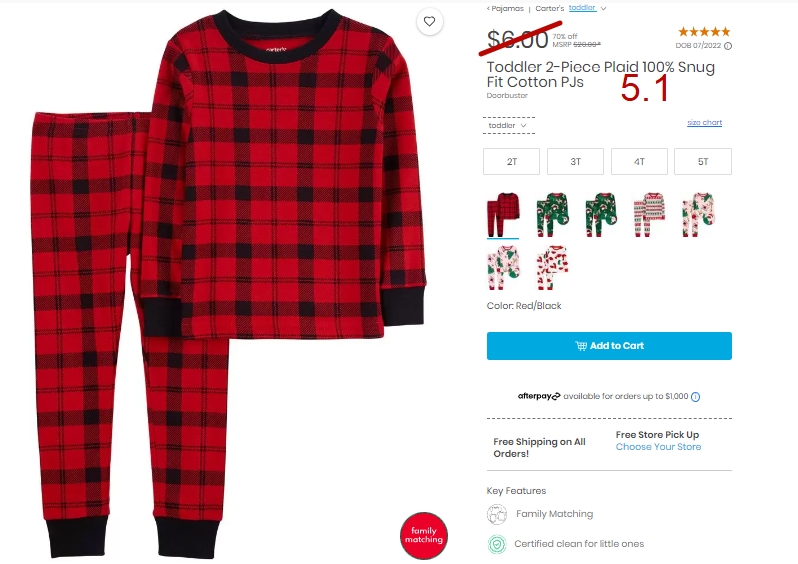
Task: Choose Your Store for pickup
Action: 658,446
